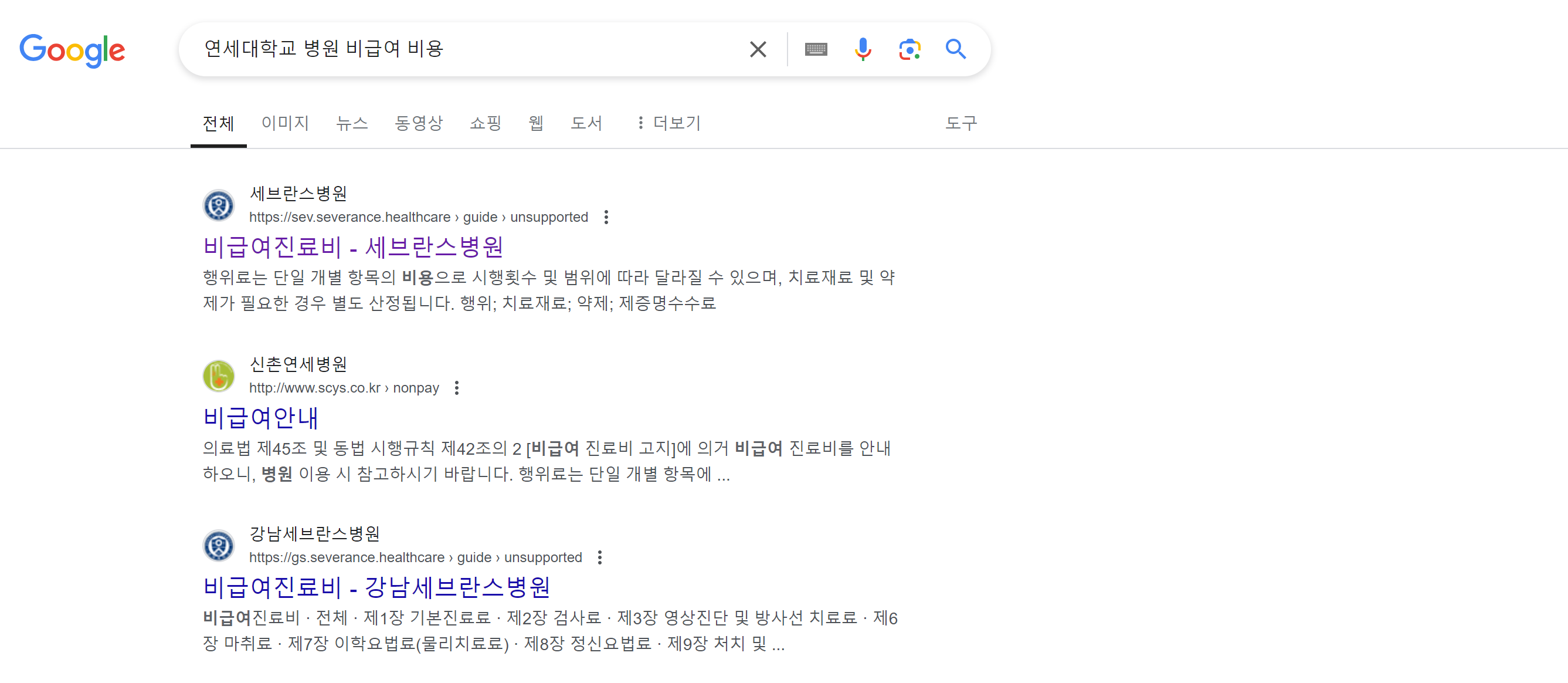Viewport: 1568px width, 683px height.
Task: Open the 도서 tab
Action: click(x=587, y=124)
